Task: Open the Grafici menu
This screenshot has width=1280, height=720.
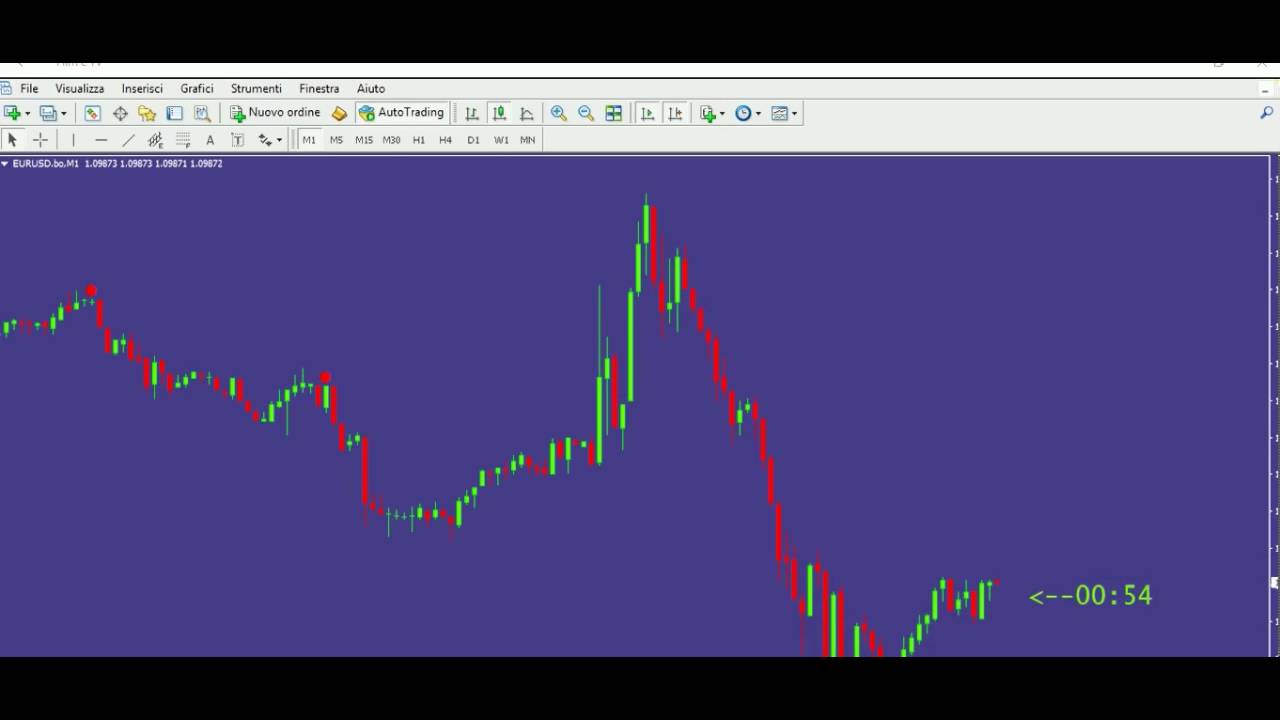Action: [x=197, y=89]
